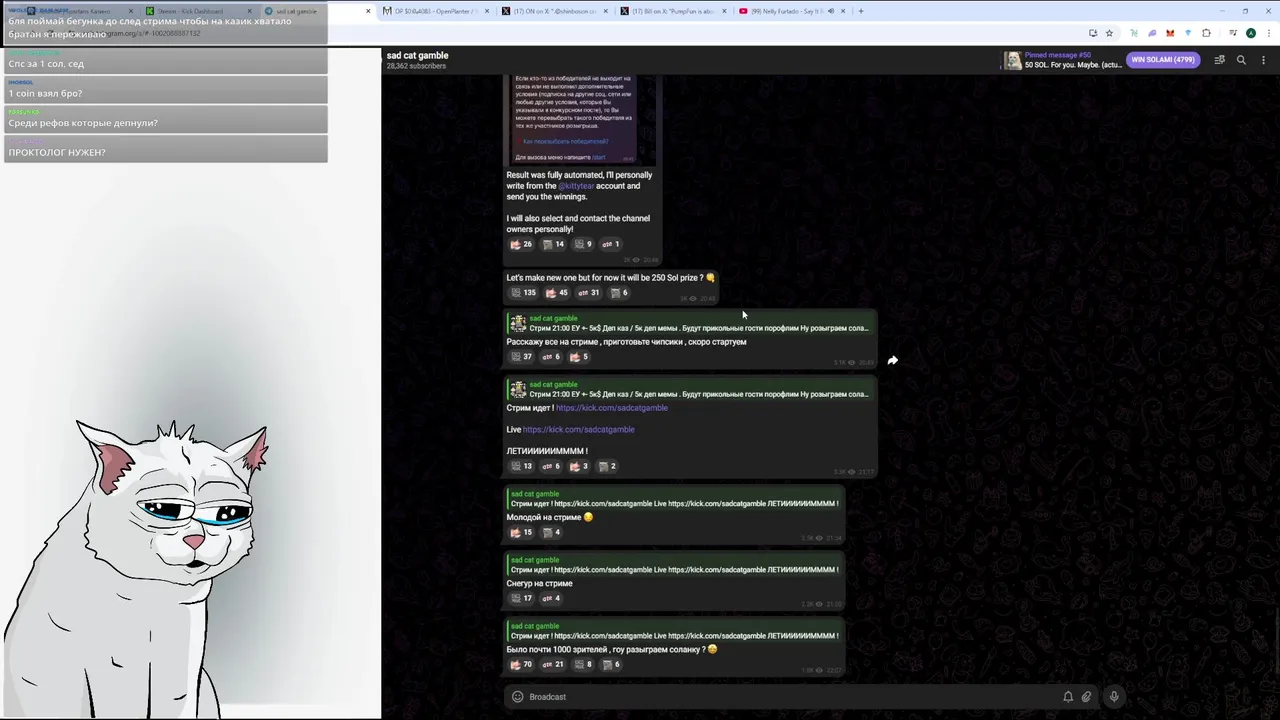Add the 9 reaction on automated result post
Screen dimensions: 1280x720
point(583,244)
